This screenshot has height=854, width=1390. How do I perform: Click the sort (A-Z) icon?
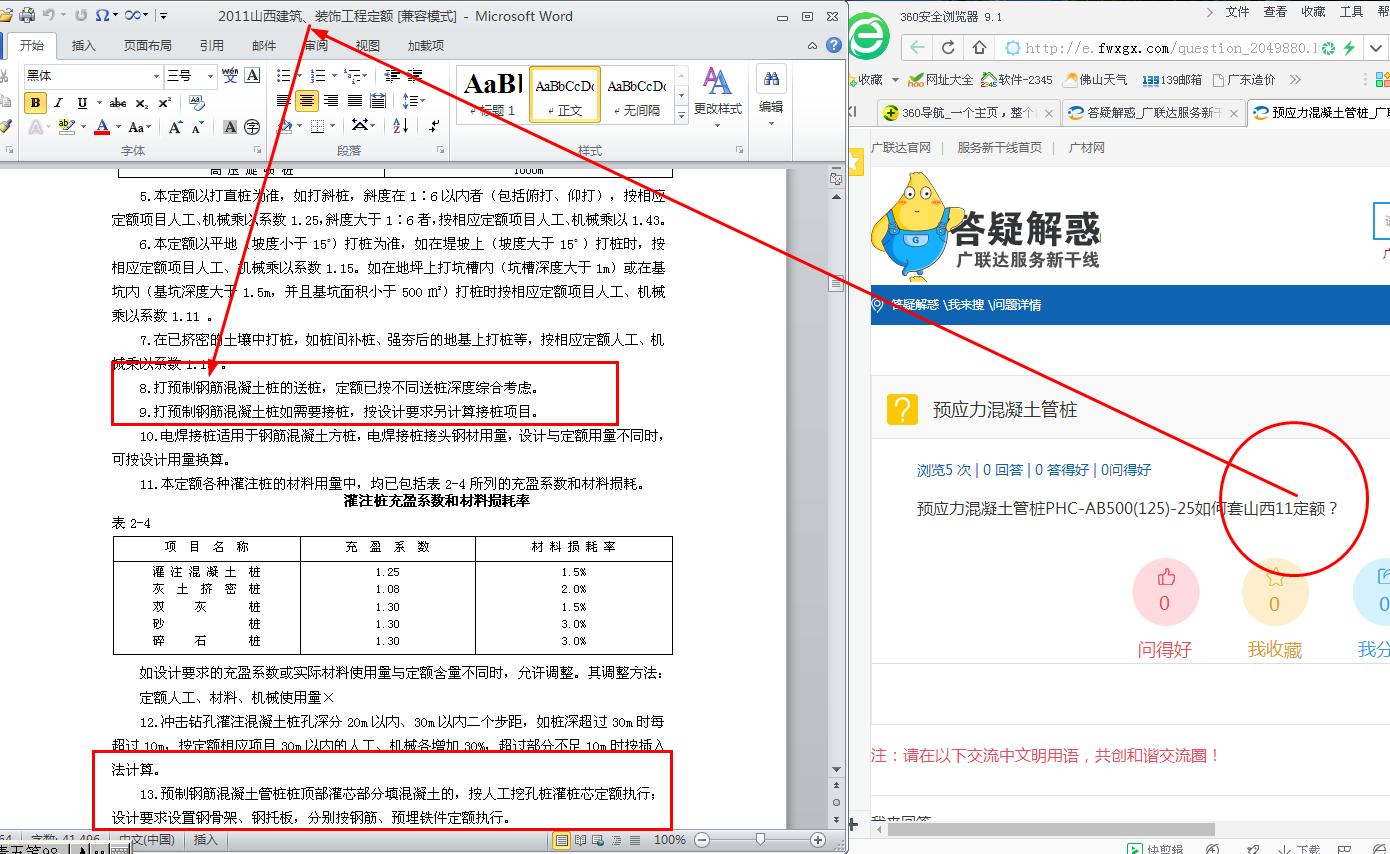(400, 126)
